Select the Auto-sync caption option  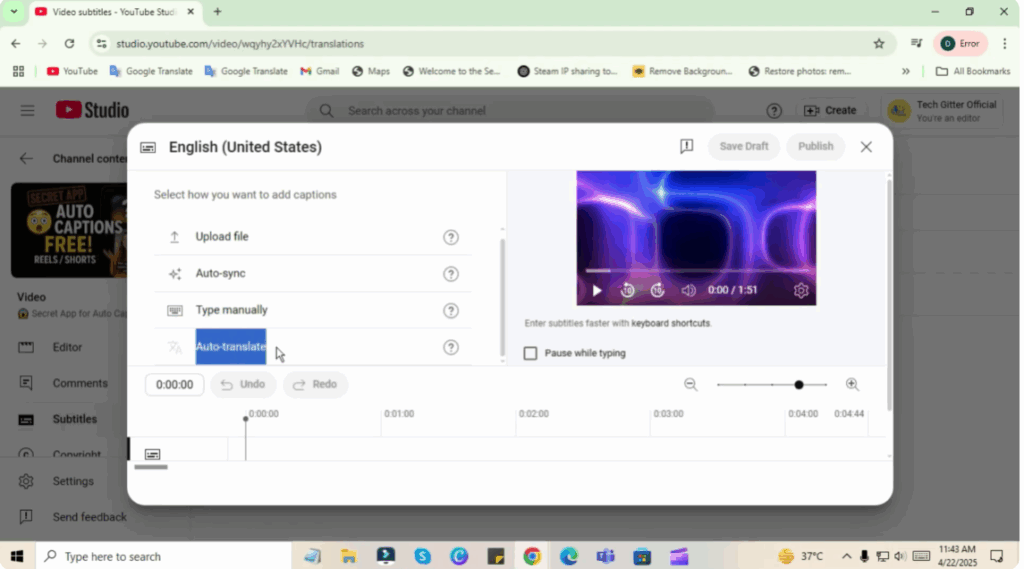pyautogui.click(x=220, y=274)
